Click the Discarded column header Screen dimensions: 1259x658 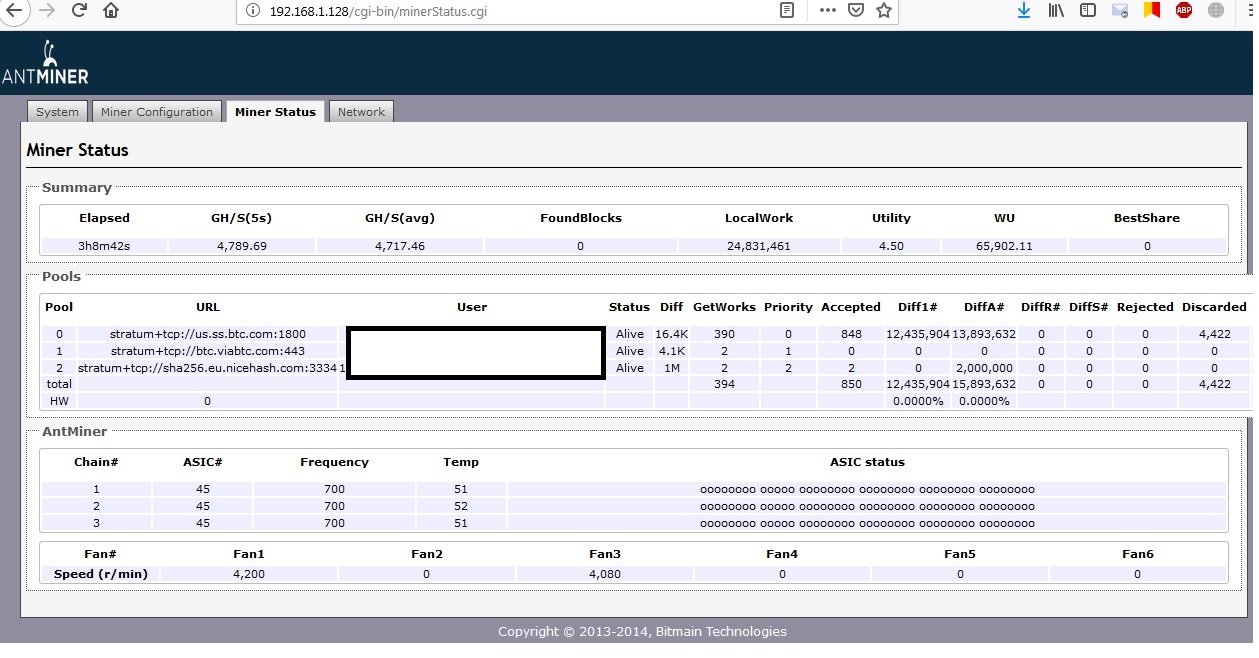[x=1214, y=307]
